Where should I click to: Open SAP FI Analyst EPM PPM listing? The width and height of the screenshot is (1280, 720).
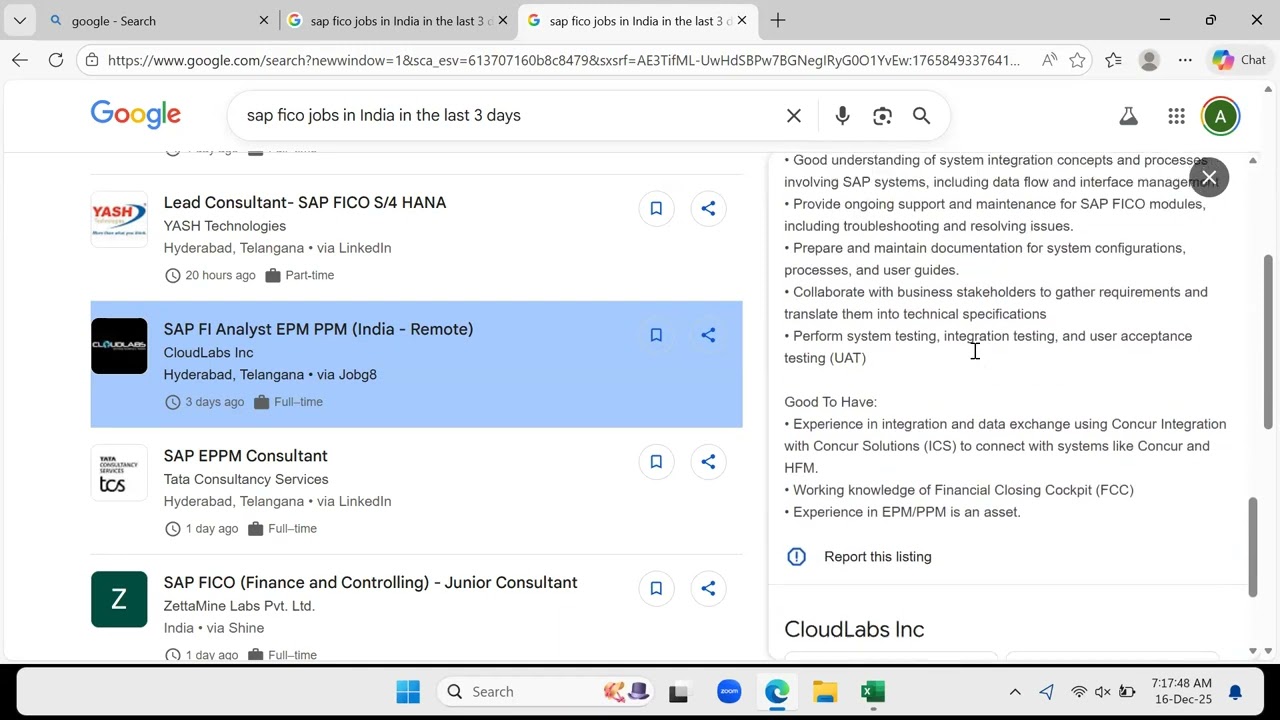318,329
